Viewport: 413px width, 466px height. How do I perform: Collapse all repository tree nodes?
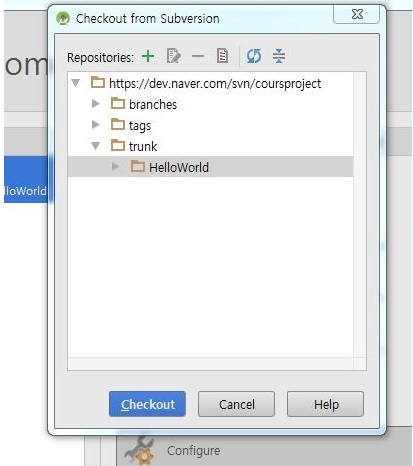click(x=279, y=56)
